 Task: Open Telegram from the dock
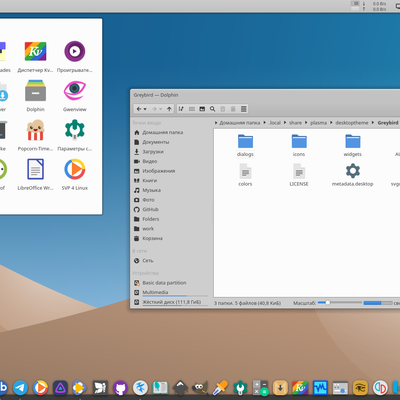point(20,388)
